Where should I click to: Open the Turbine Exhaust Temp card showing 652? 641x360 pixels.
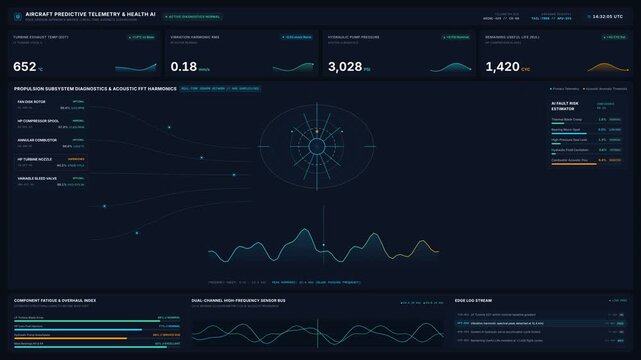click(x=85, y=54)
